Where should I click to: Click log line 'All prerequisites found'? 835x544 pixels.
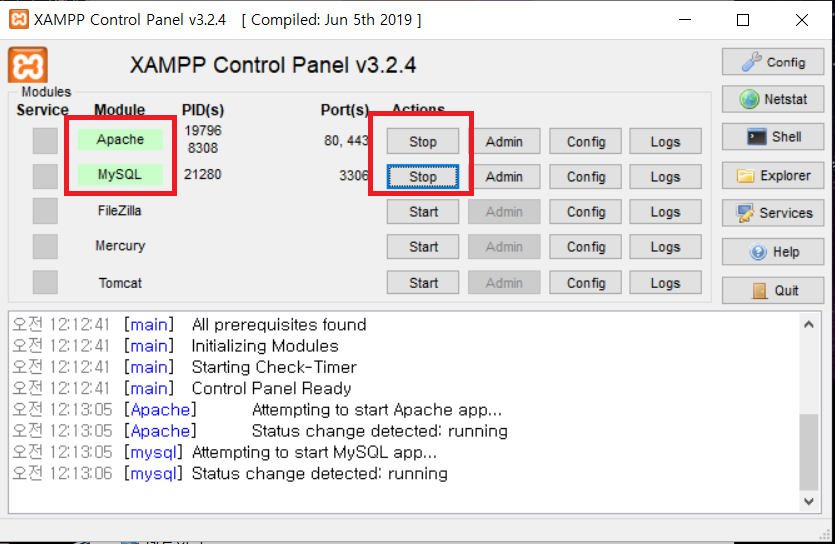point(279,325)
